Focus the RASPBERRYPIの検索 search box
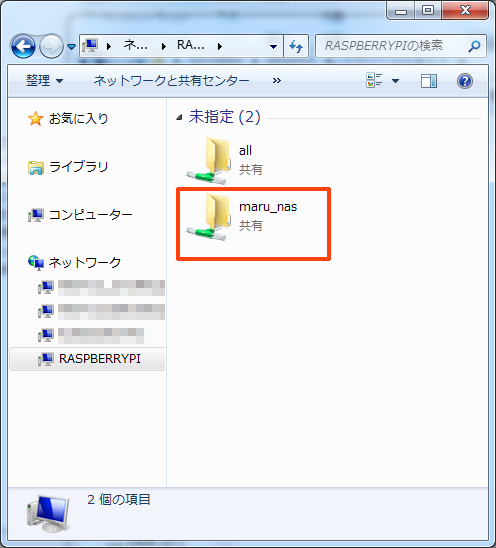 [x=401, y=46]
